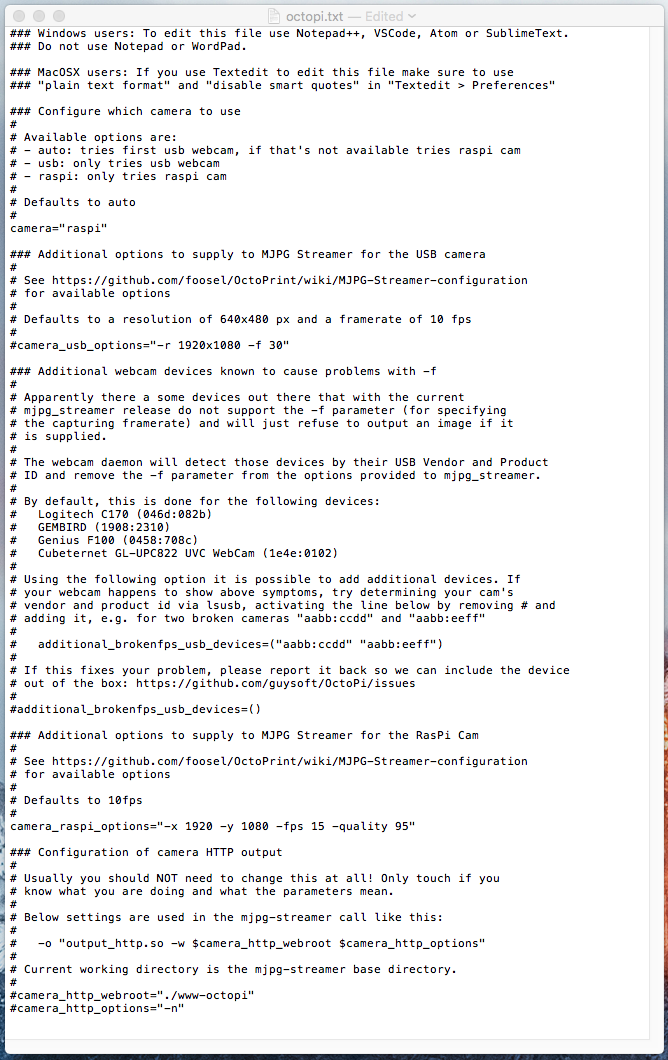Click the MJPG-Streamer-configuration URL under RasPi Cam section

289,761
